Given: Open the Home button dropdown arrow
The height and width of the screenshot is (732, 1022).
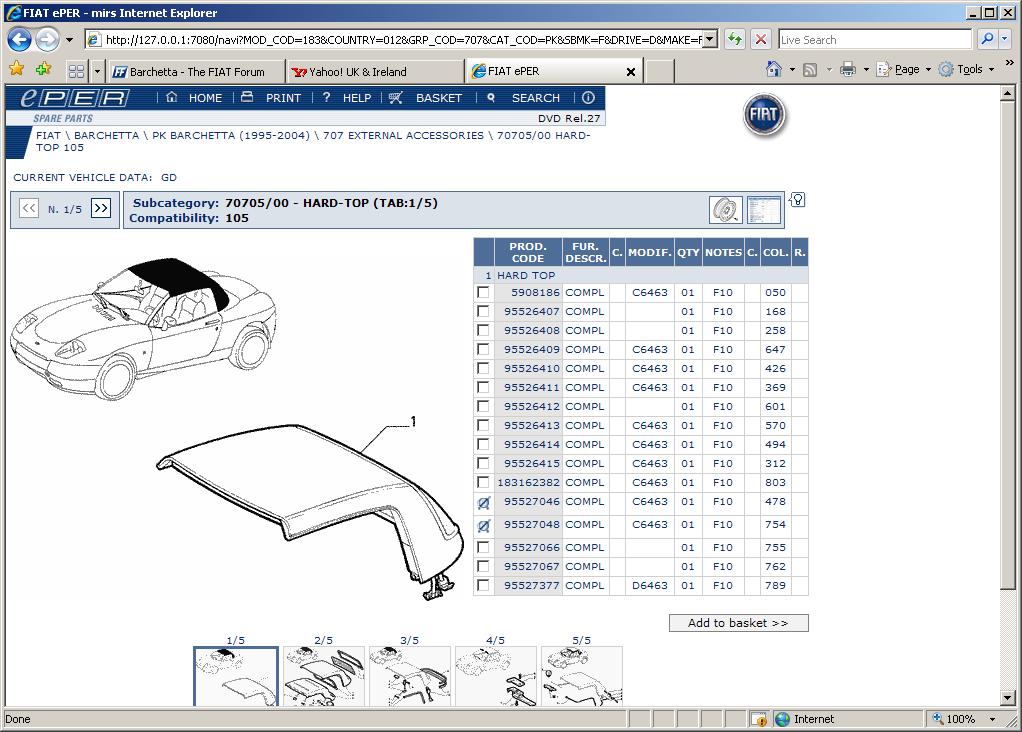Looking at the screenshot, I should click(x=792, y=69).
